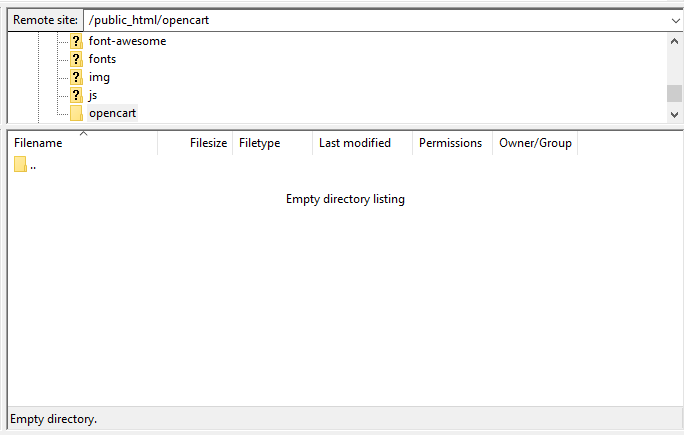Sort by Filesize column header
Image resolution: width=684 pixels, height=435 pixels.
195,143
